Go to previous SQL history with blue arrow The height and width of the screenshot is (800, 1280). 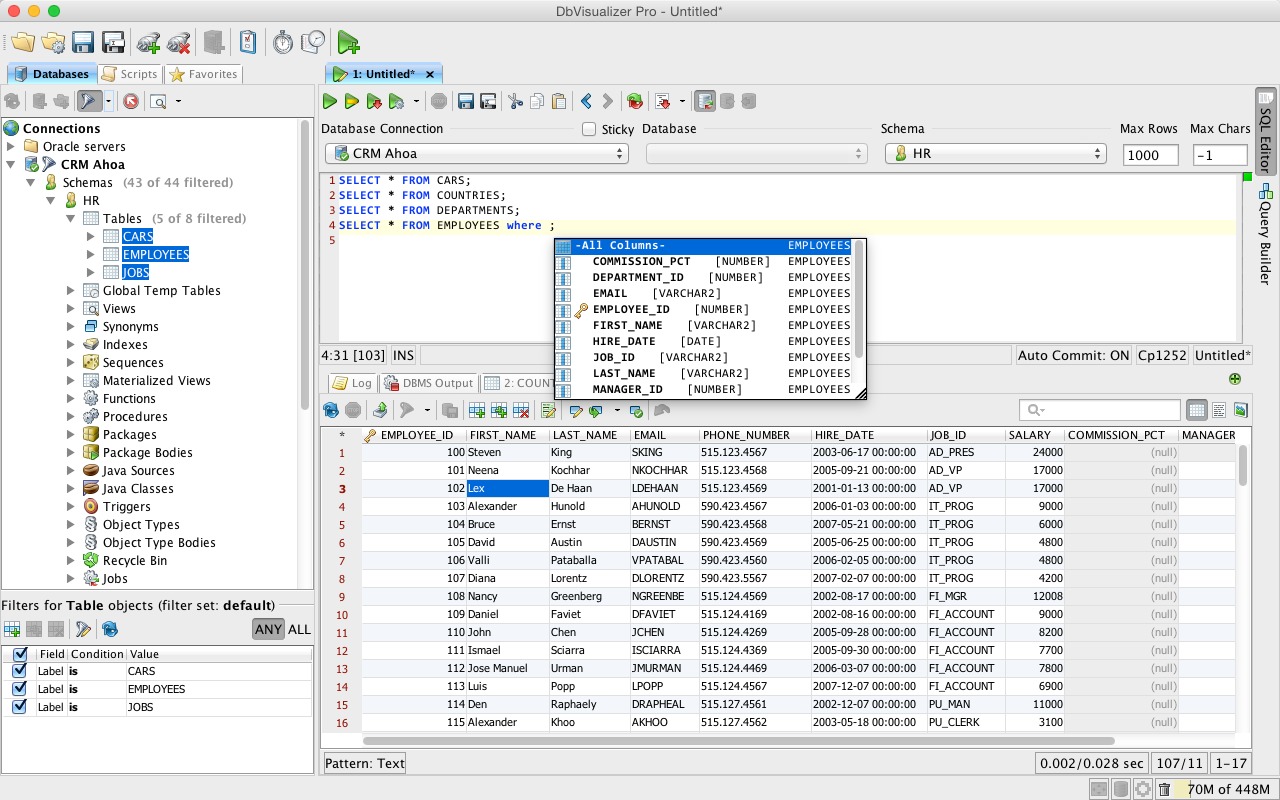(586, 101)
